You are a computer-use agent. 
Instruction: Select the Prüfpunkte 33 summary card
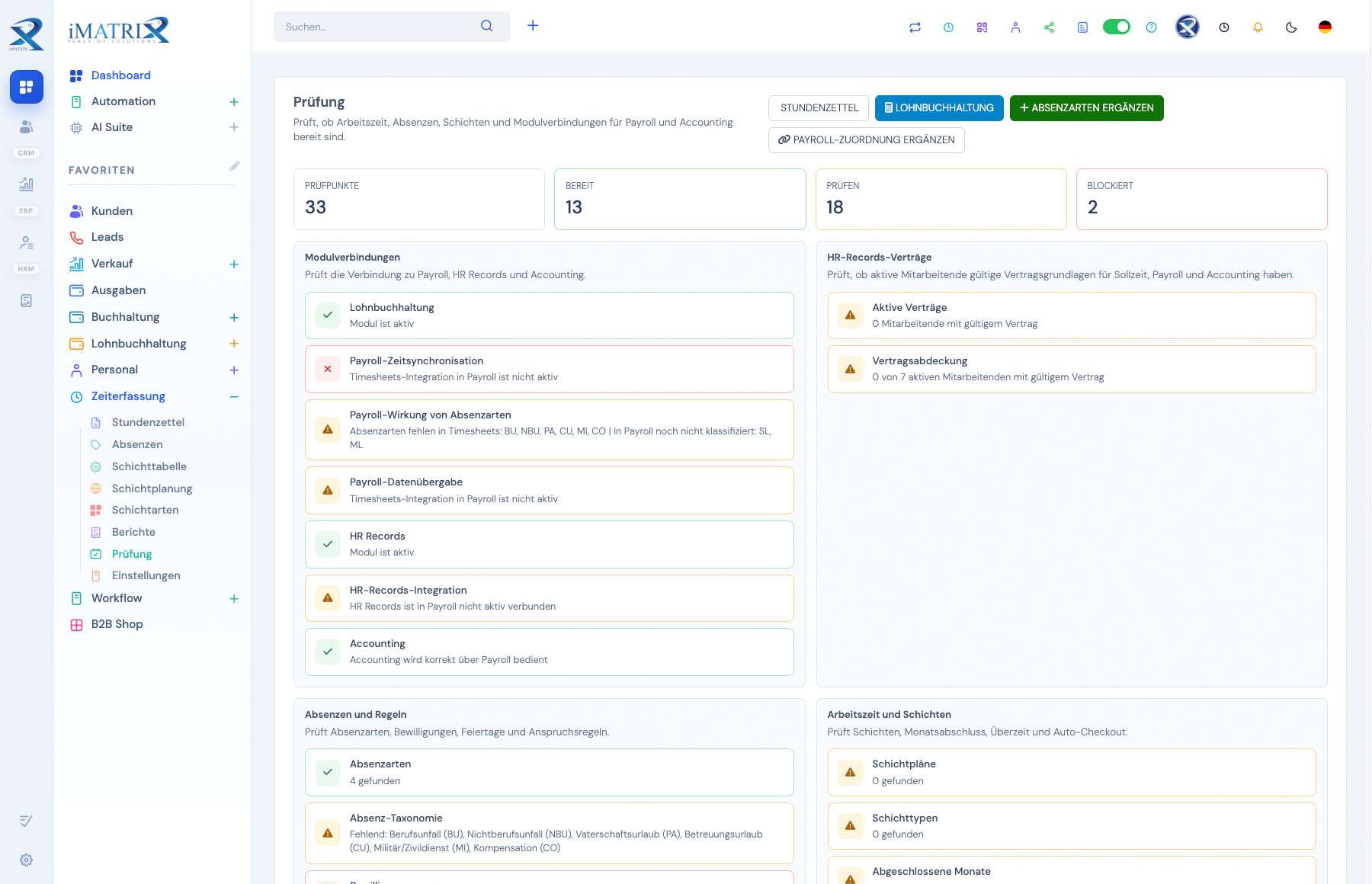419,199
